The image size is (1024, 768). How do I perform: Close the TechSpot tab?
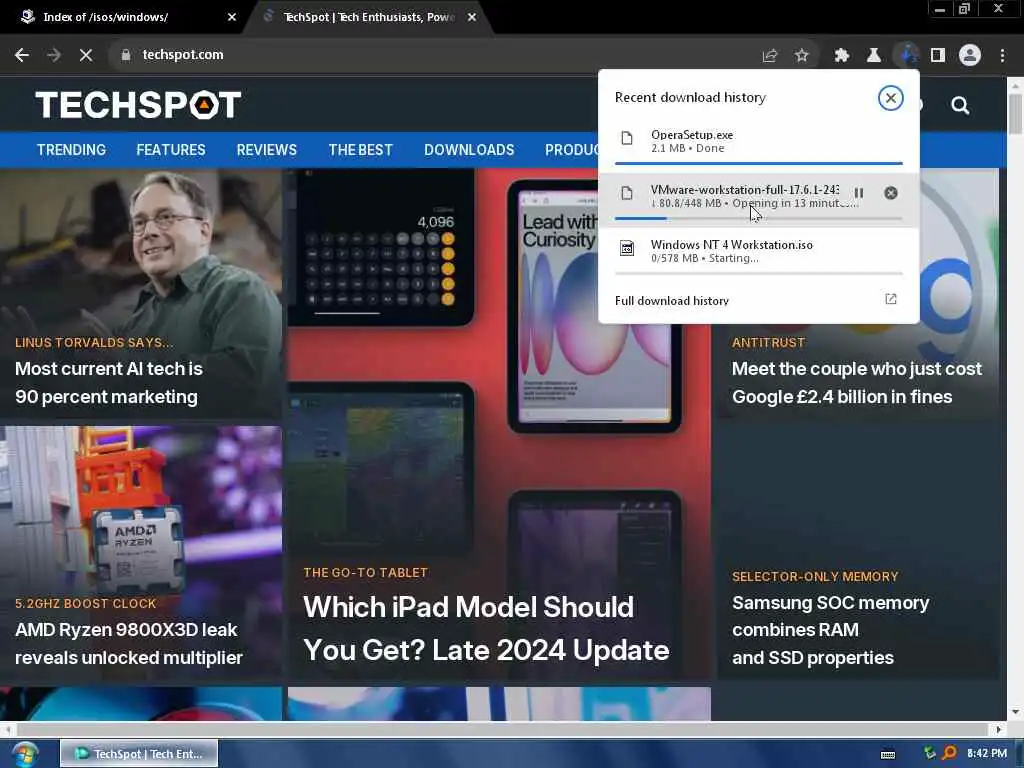click(472, 18)
